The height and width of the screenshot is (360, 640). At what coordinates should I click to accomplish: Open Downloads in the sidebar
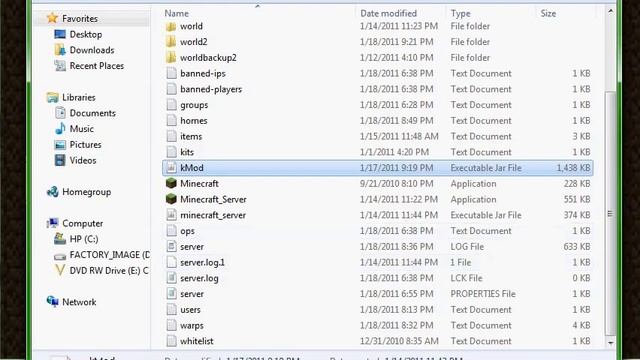[92, 50]
